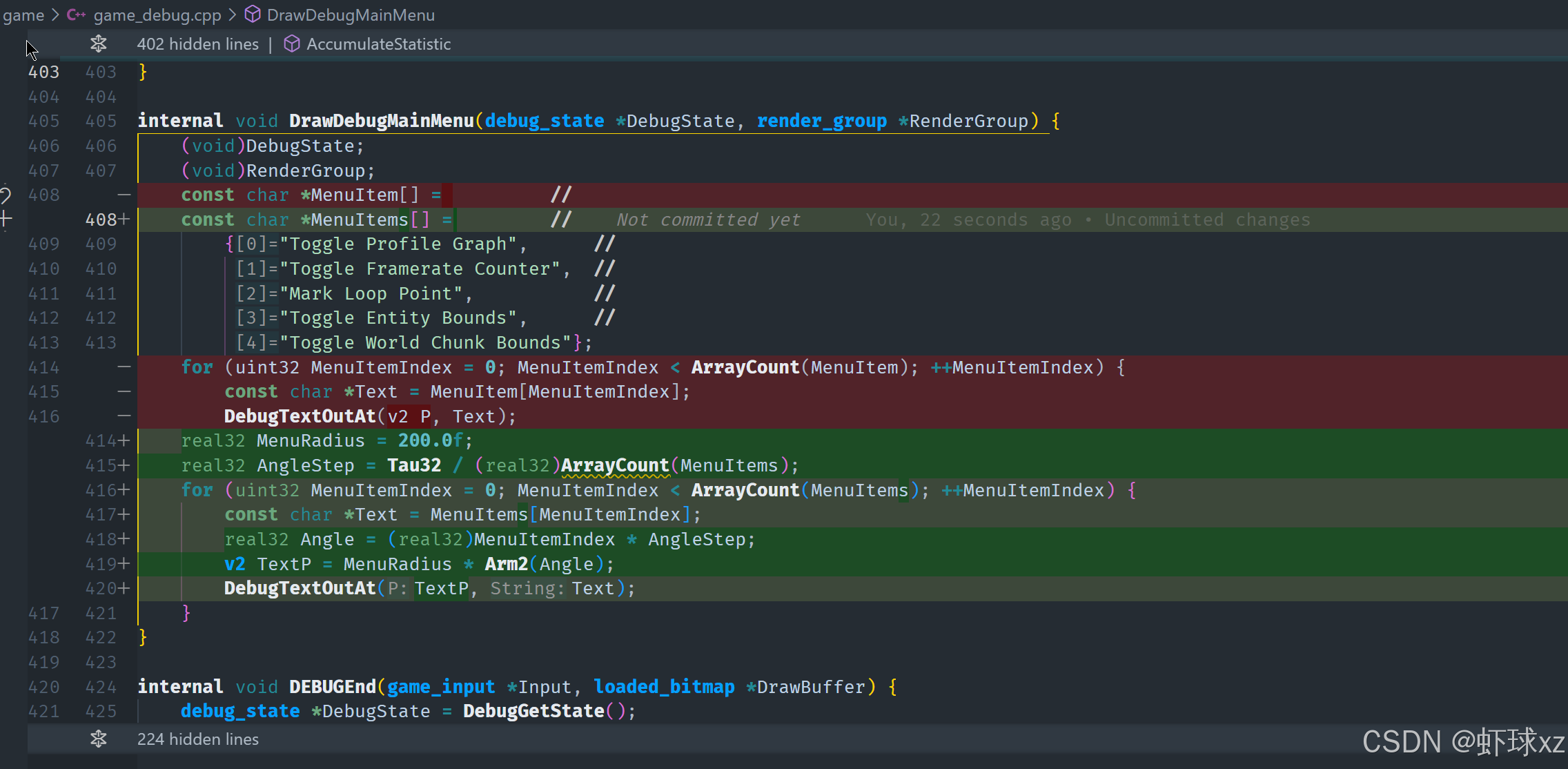
Task: Click the Tau32 constant
Action: point(414,465)
